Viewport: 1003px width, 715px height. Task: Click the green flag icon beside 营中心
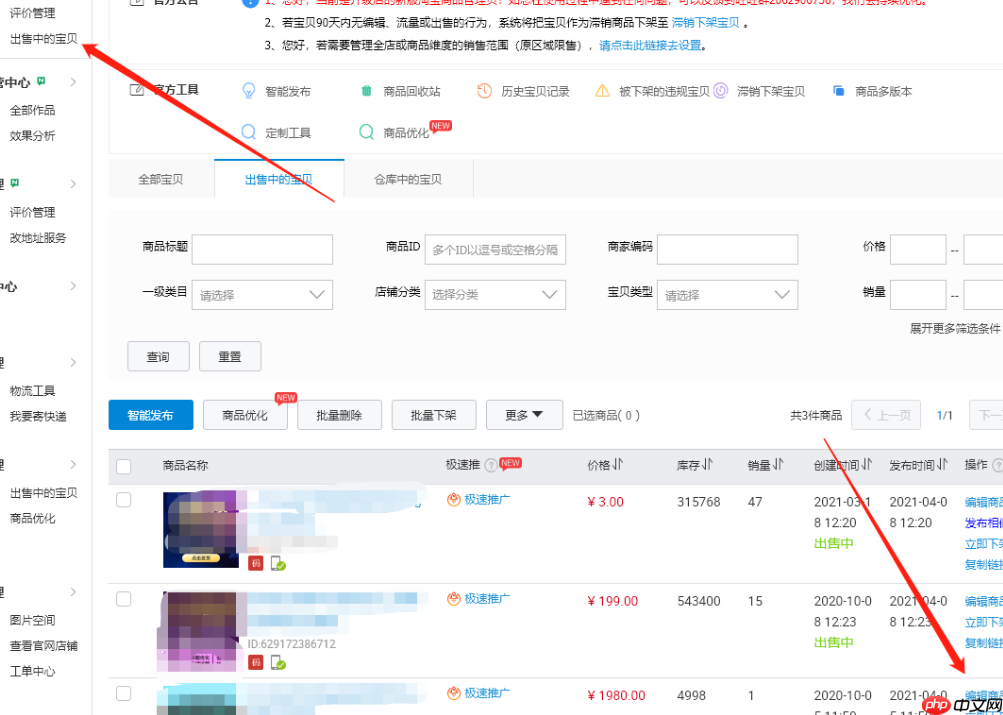pos(41,81)
